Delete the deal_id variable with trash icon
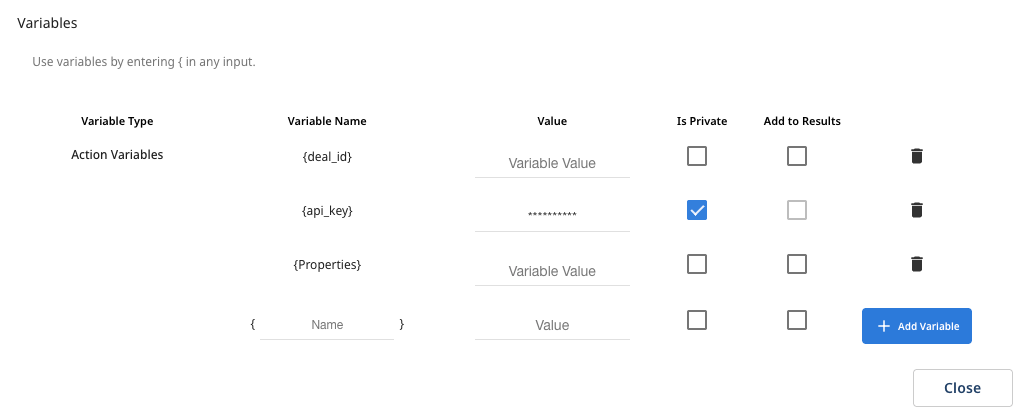The image size is (1019, 411). click(916, 156)
